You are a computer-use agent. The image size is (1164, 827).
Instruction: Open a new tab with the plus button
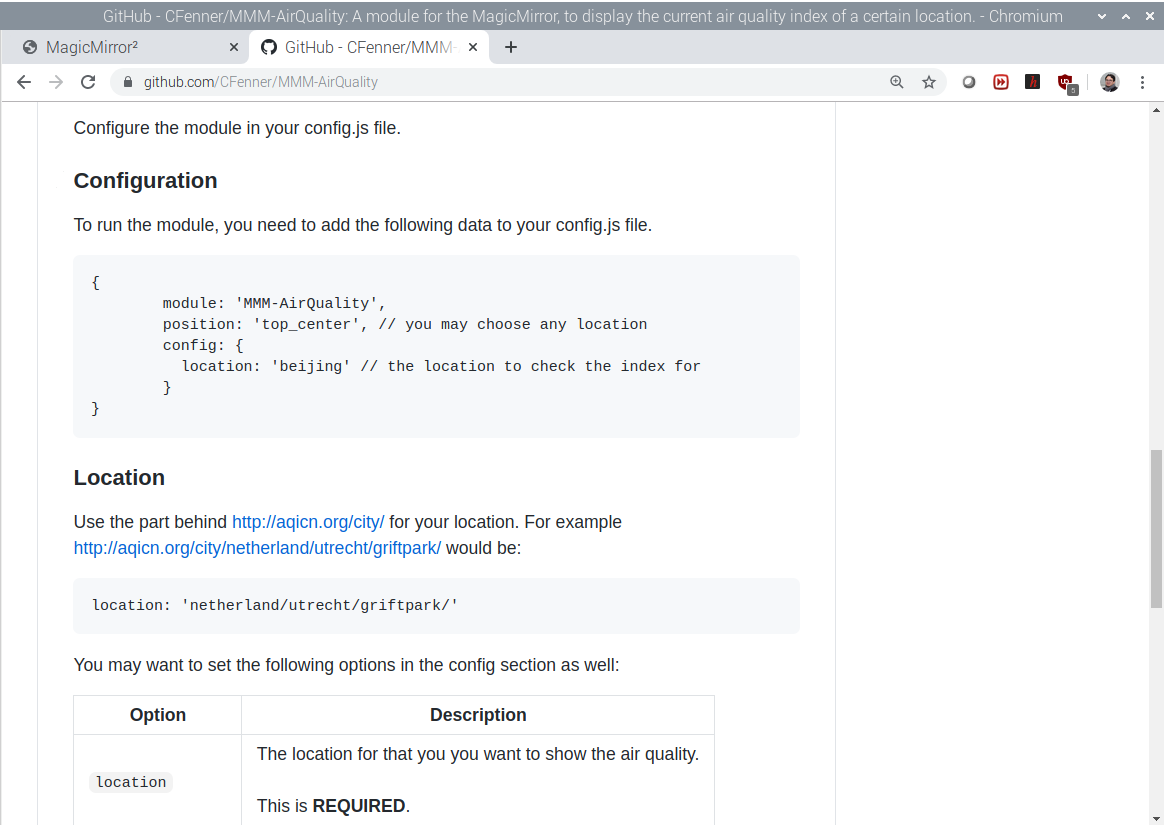click(x=511, y=48)
